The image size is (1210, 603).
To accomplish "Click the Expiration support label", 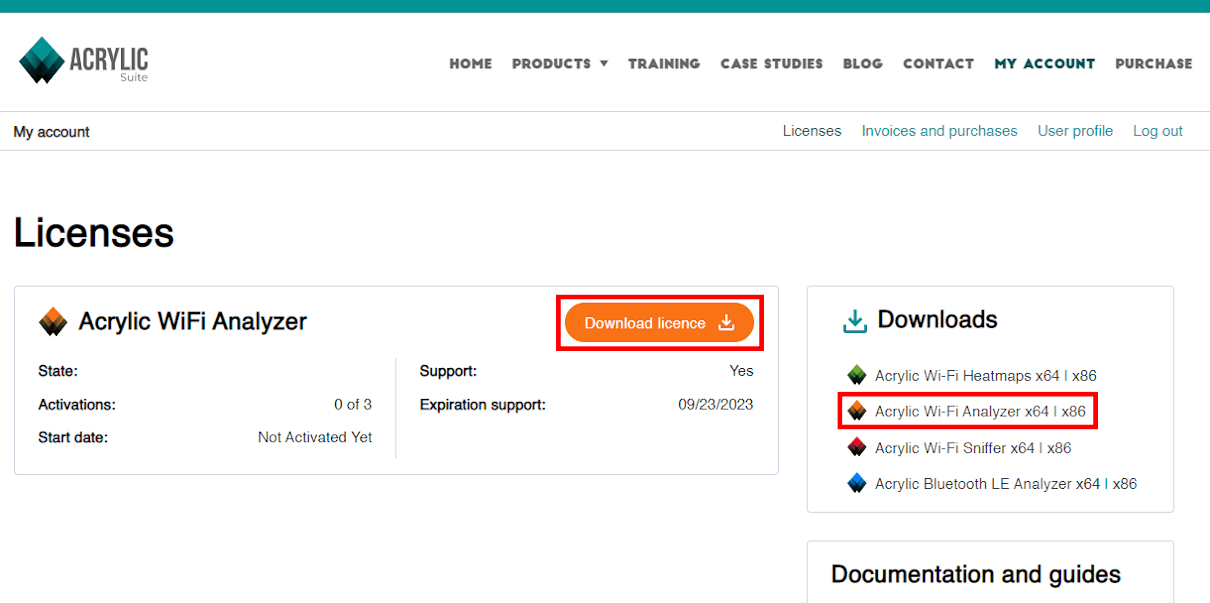I will click(483, 405).
